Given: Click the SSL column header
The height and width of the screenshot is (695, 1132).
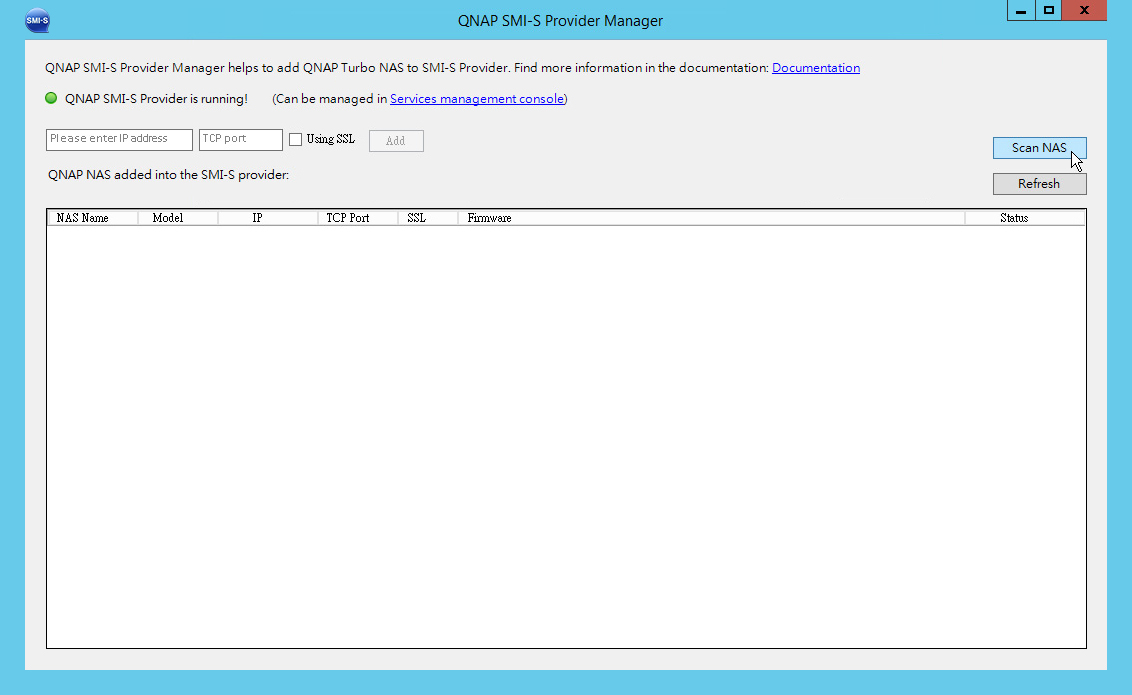Looking at the screenshot, I should point(427,218).
